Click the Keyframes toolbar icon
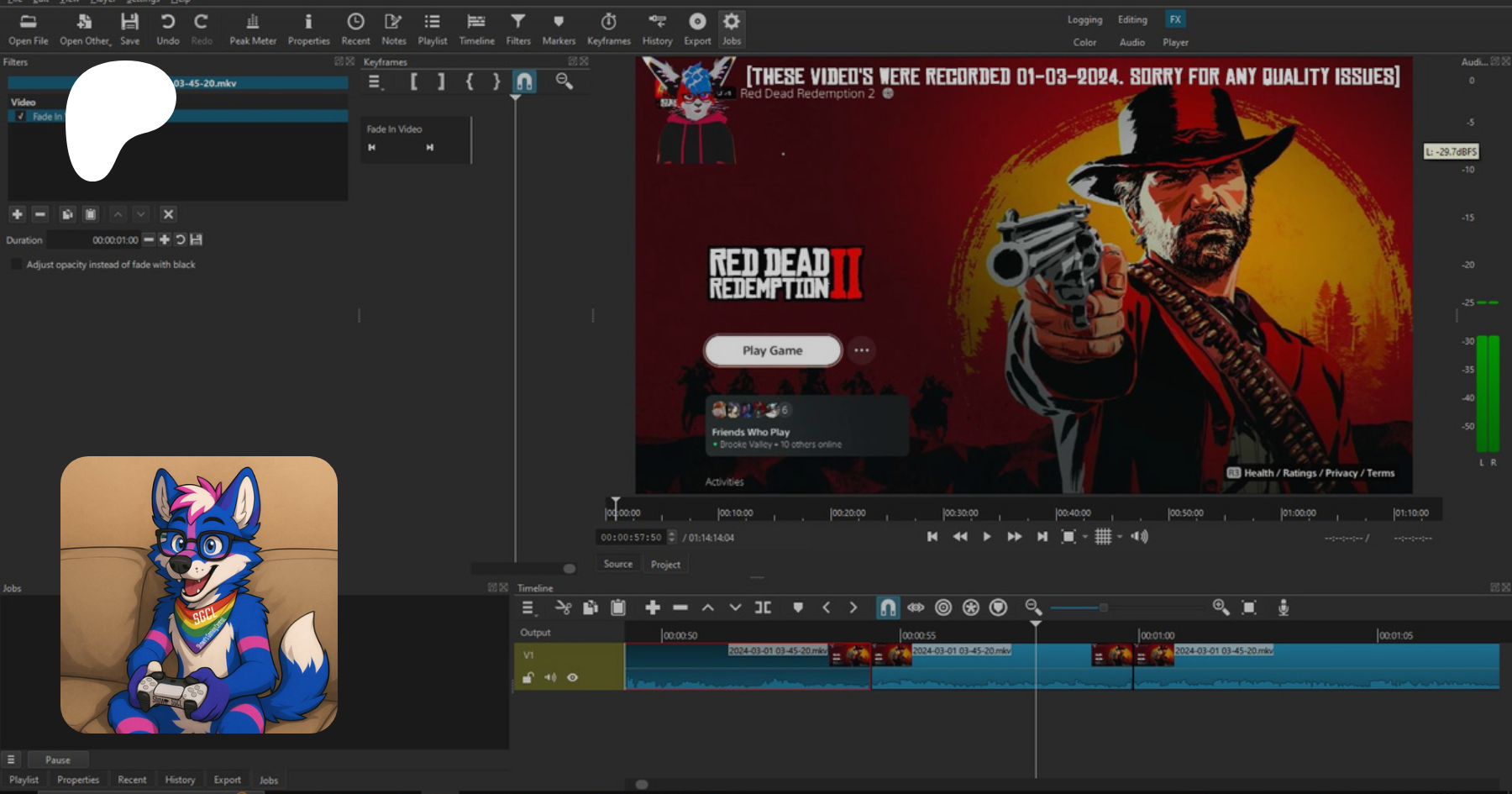 (x=608, y=29)
